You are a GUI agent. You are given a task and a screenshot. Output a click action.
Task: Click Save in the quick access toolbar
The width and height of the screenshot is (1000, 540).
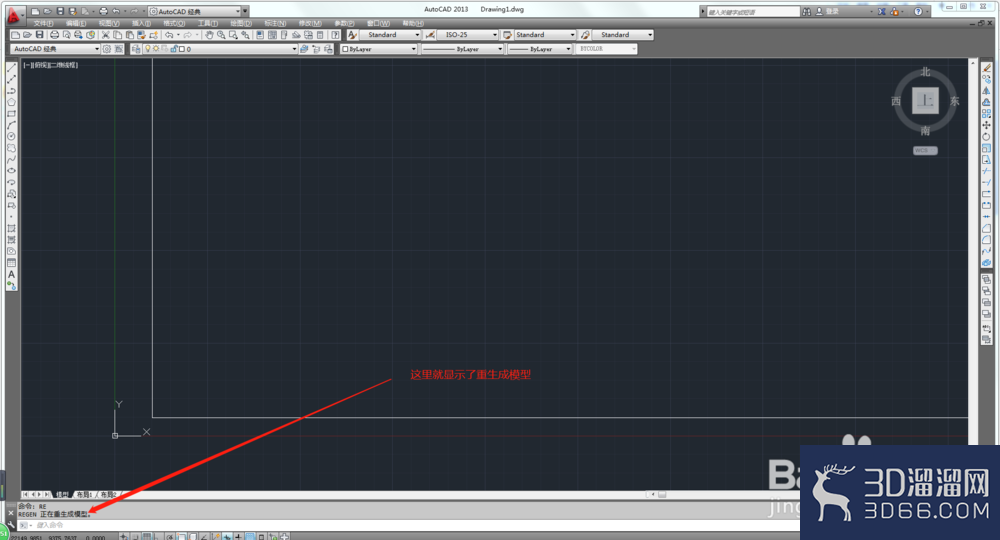[x=60, y=11]
